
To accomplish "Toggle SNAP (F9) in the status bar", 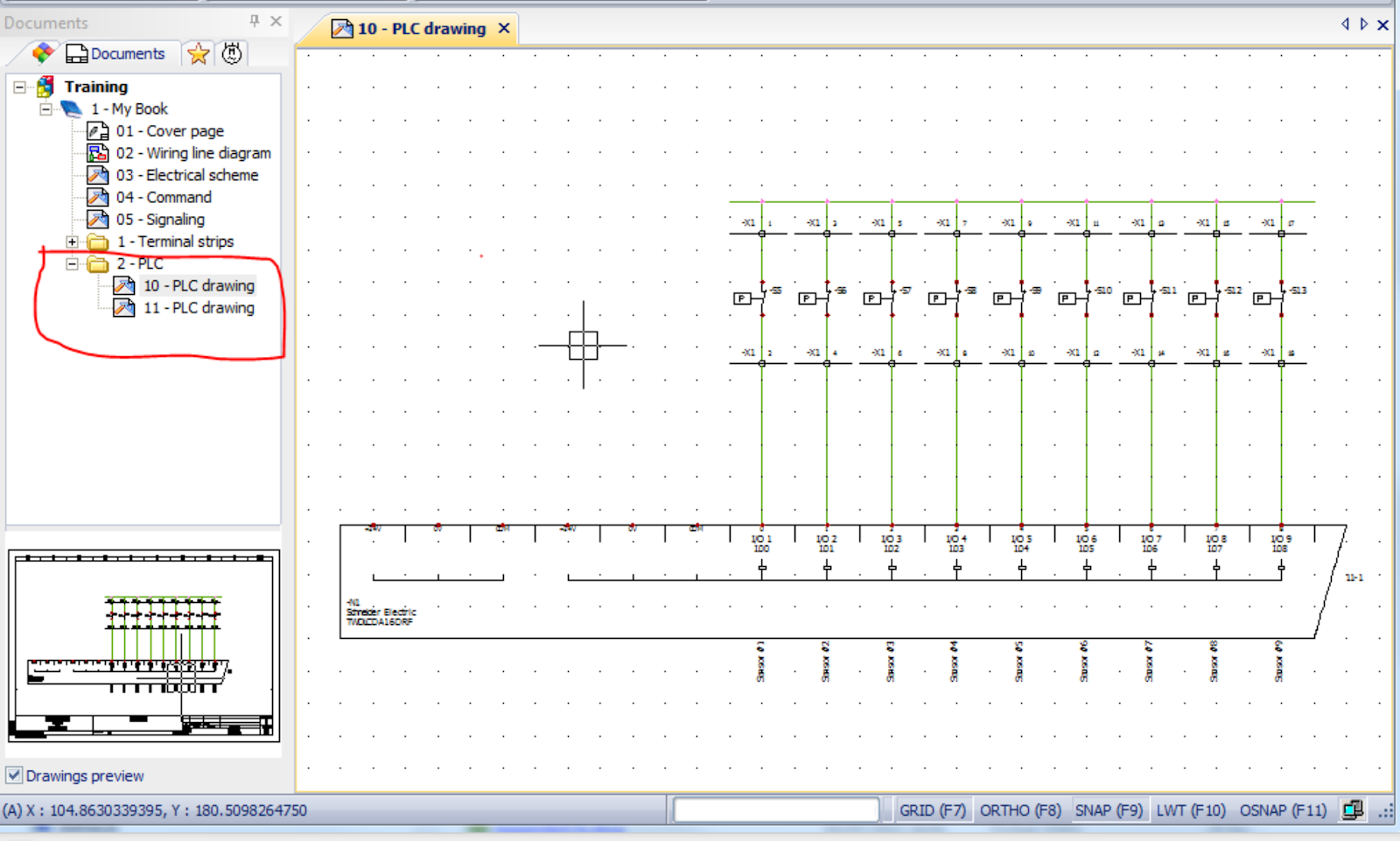I will coord(1109,810).
